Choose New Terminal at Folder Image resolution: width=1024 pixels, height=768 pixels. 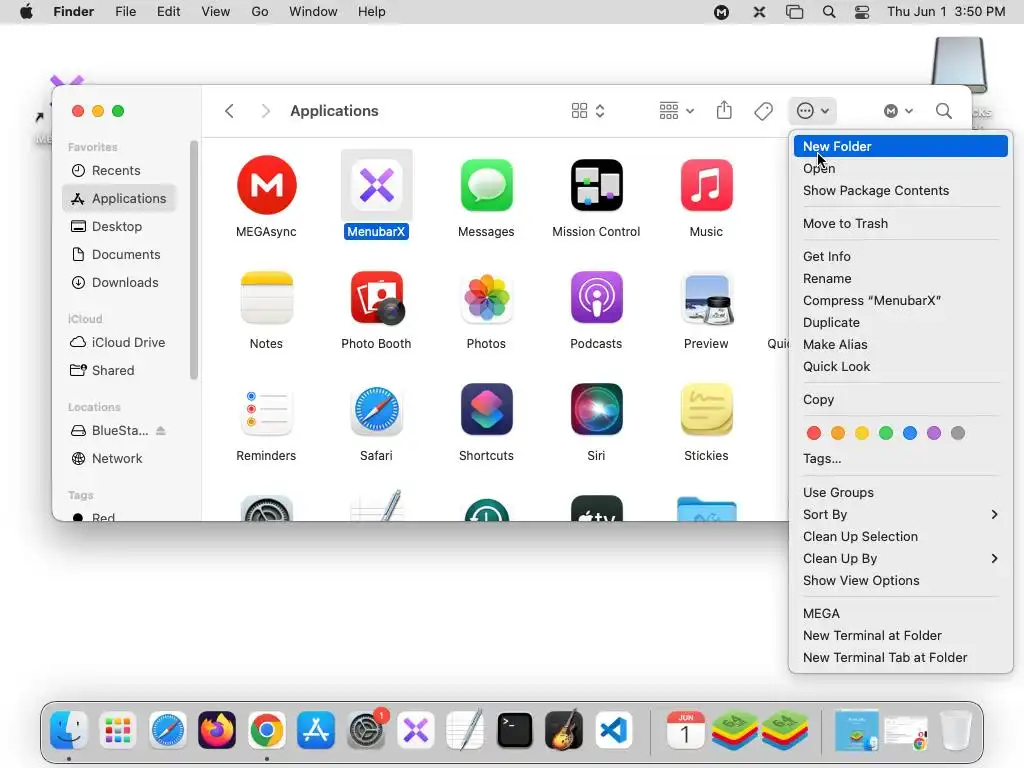(x=901, y=635)
